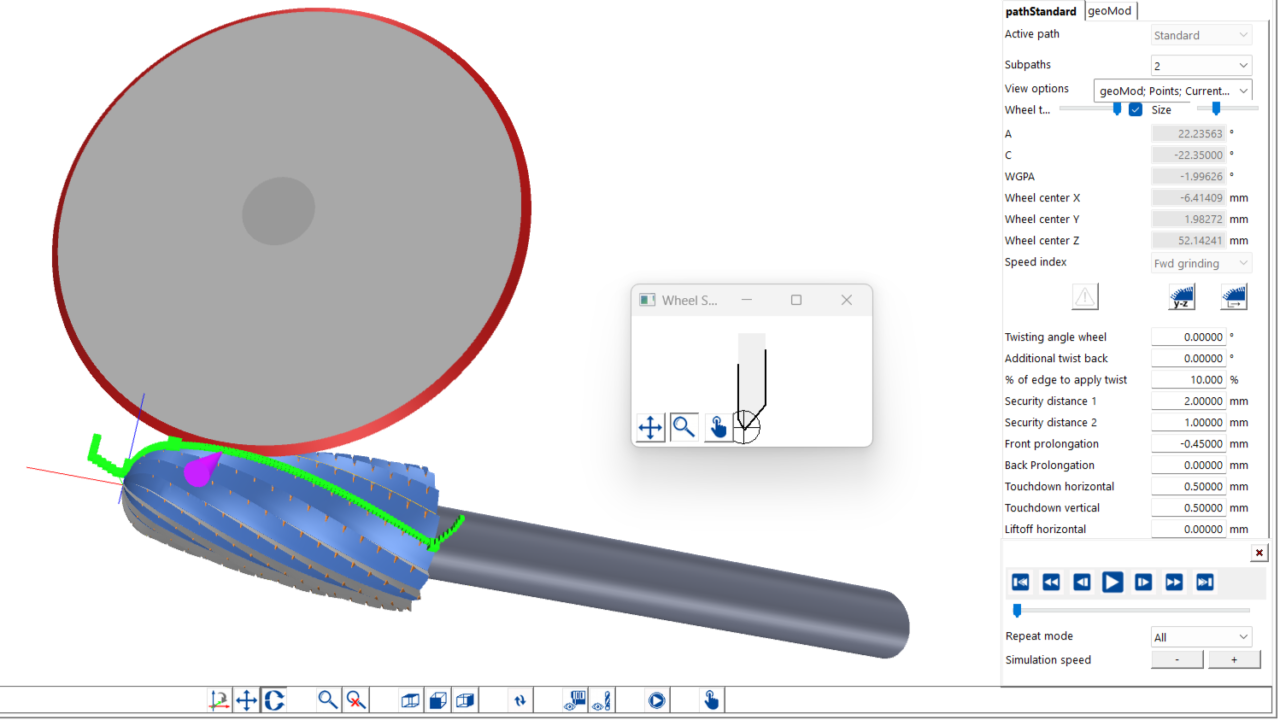Click the pointing hand icon in bottom toolbar
Screen dimensions: 1280x720
coord(711,700)
